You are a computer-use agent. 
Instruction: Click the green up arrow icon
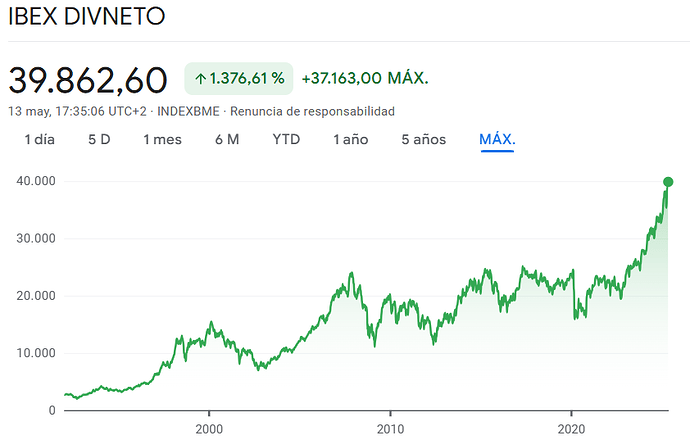point(201,79)
